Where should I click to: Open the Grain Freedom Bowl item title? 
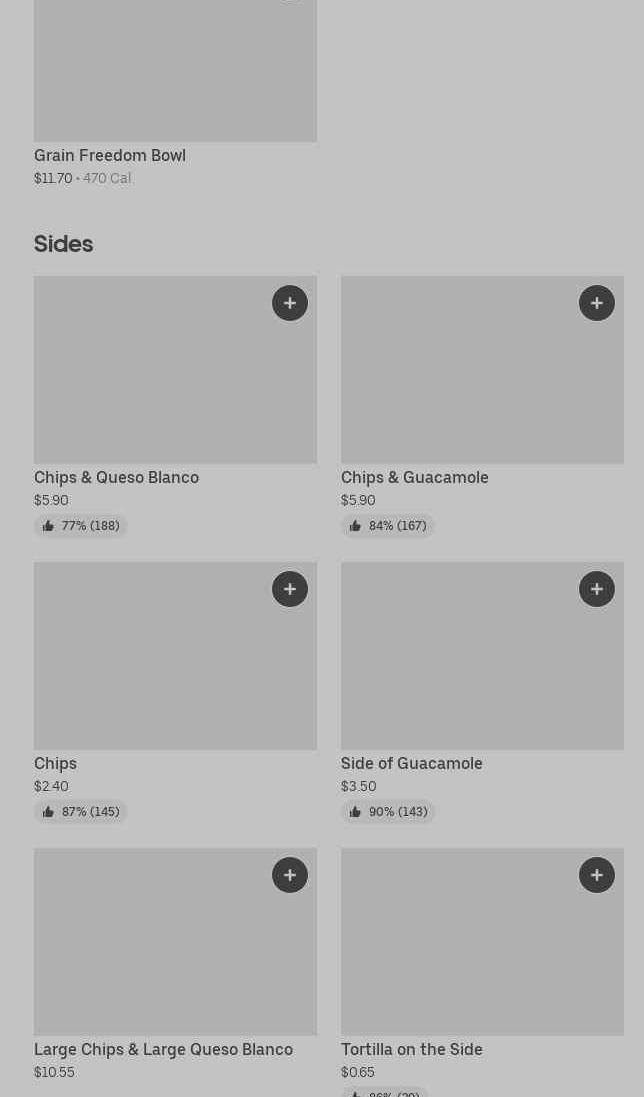(x=110, y=155)
